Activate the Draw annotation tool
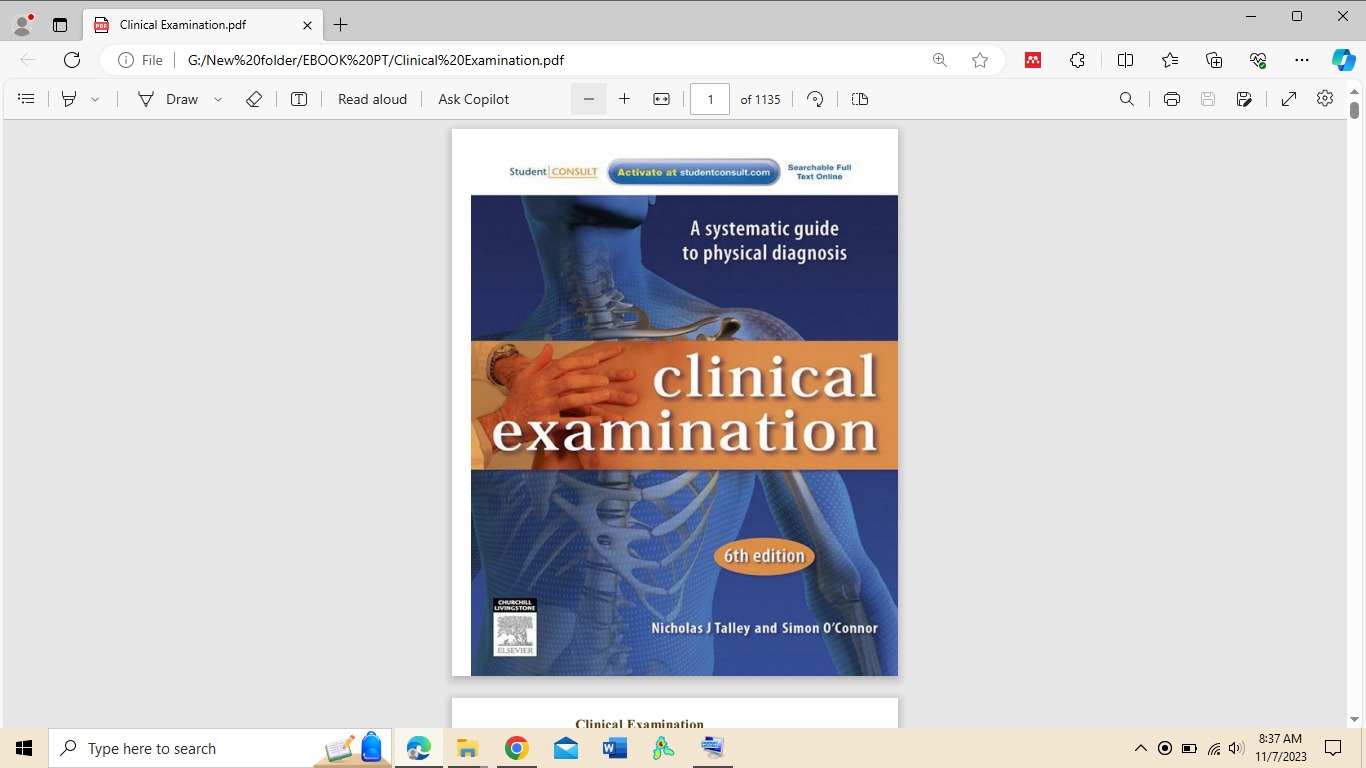The image size is (1366, 768). point(168,99)
